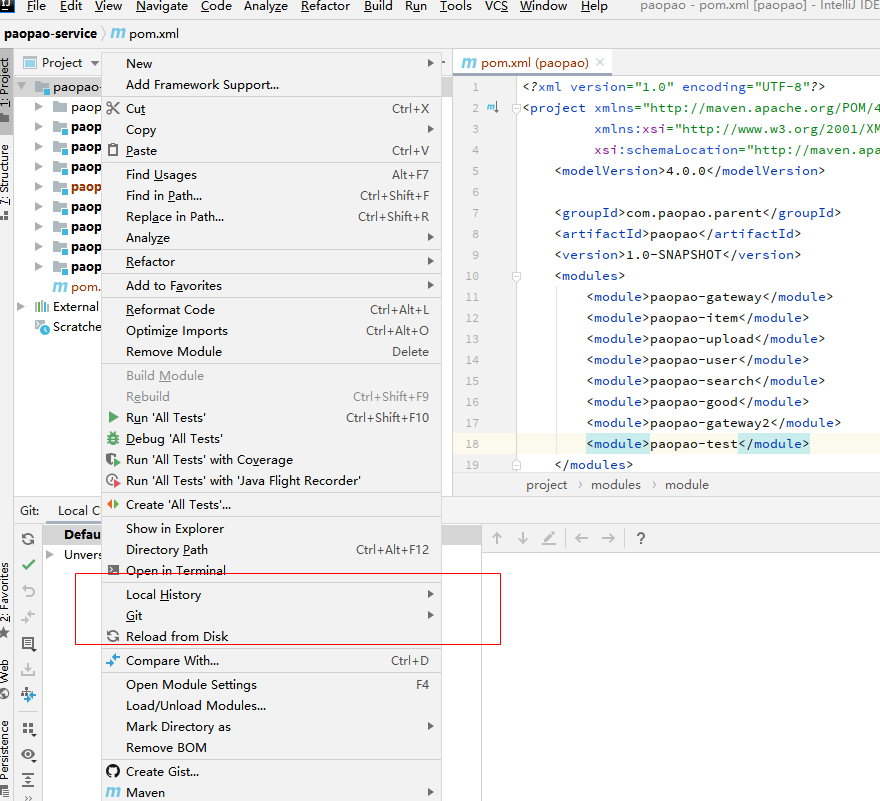
Task: Click the Reload from Disk refresh icon
Action: tap(113, 636)
